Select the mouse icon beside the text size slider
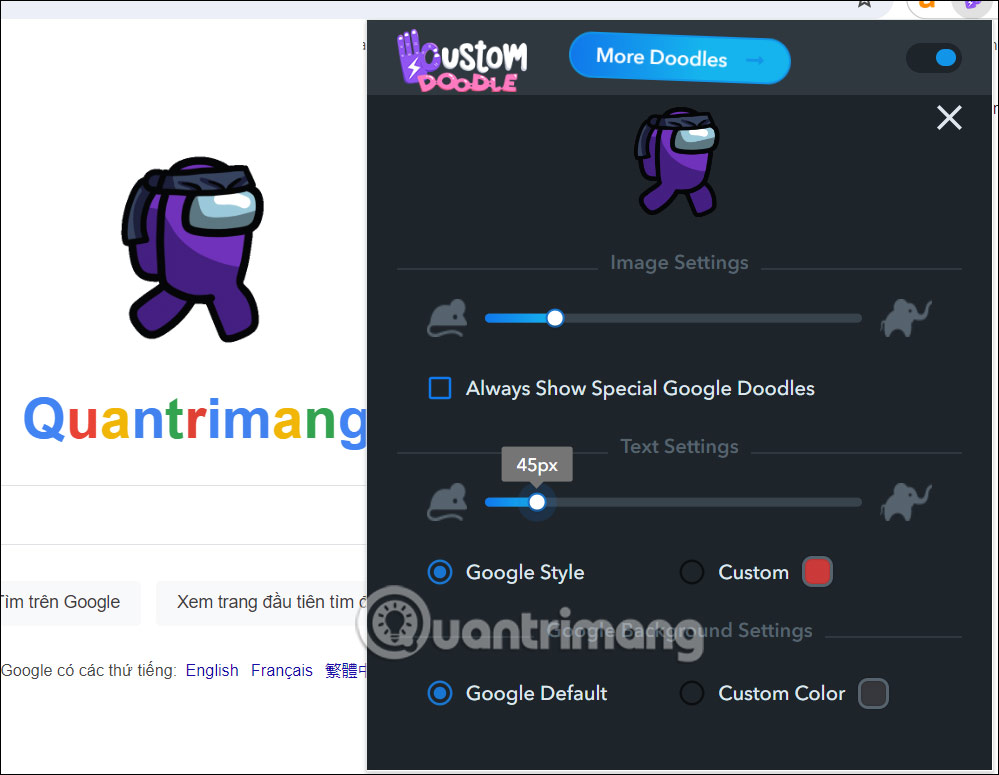This screenshot has width=999, height=775. click(446, 502)
